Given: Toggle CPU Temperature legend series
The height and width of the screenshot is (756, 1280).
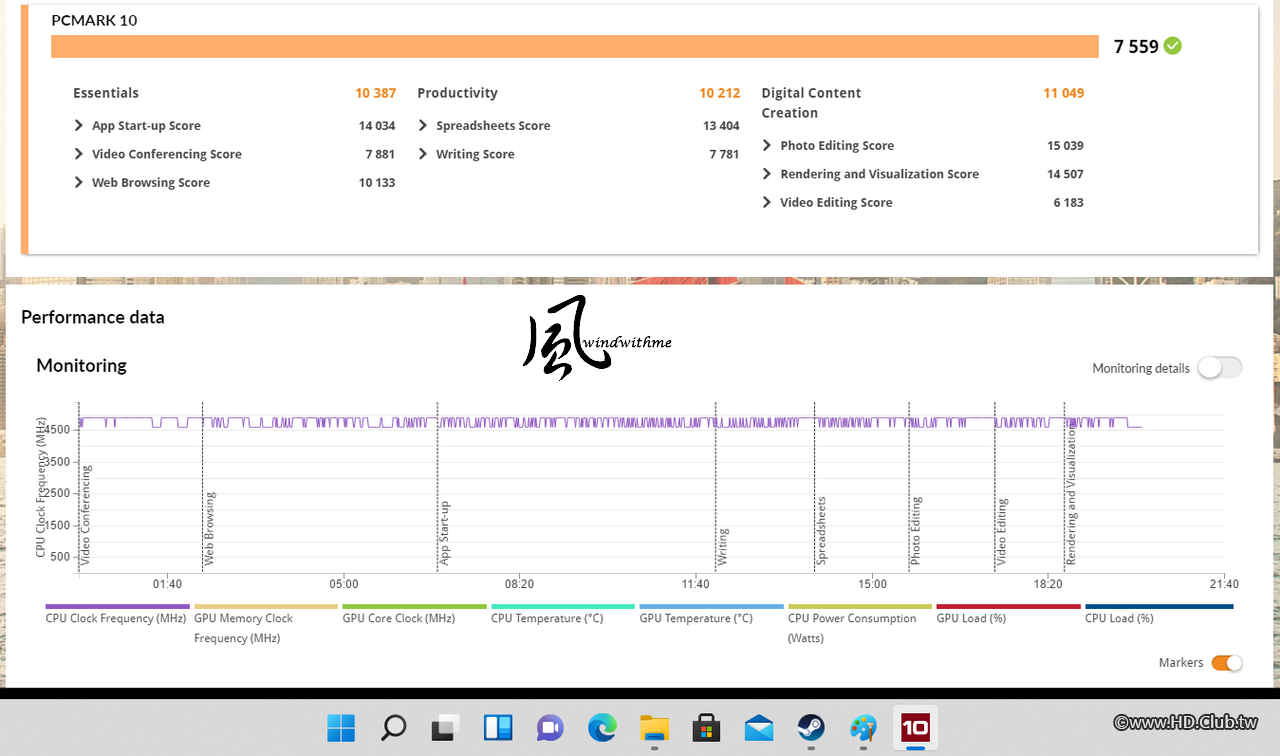Looking at the screenshot, I should pyautogui.click(x=563, y=617).
